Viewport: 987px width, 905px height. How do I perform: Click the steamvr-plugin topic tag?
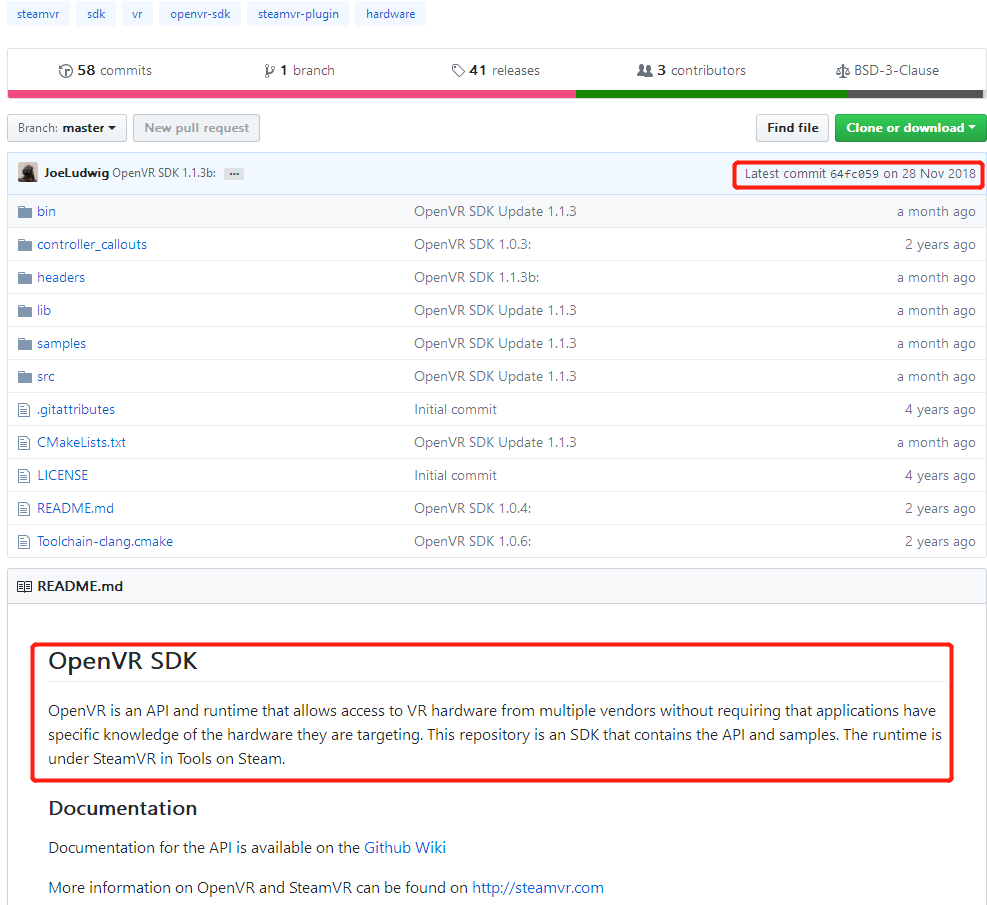point(298,14)
